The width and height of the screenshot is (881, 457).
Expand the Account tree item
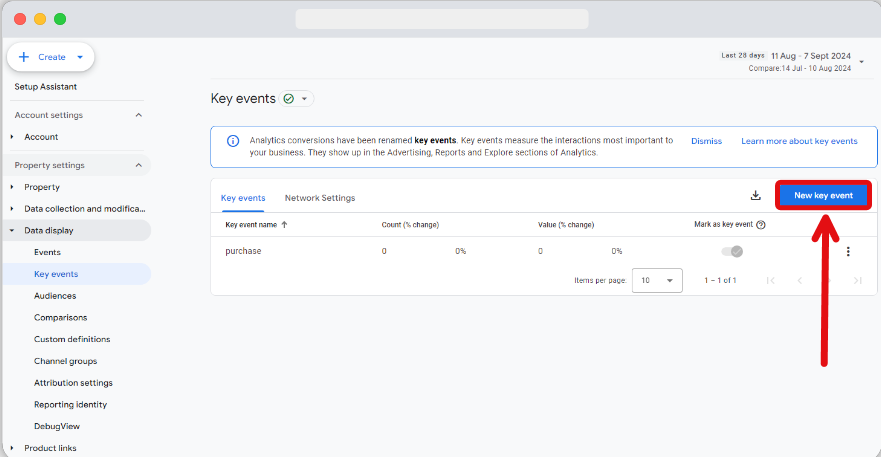pyautogui.click(x=12, y=137)
